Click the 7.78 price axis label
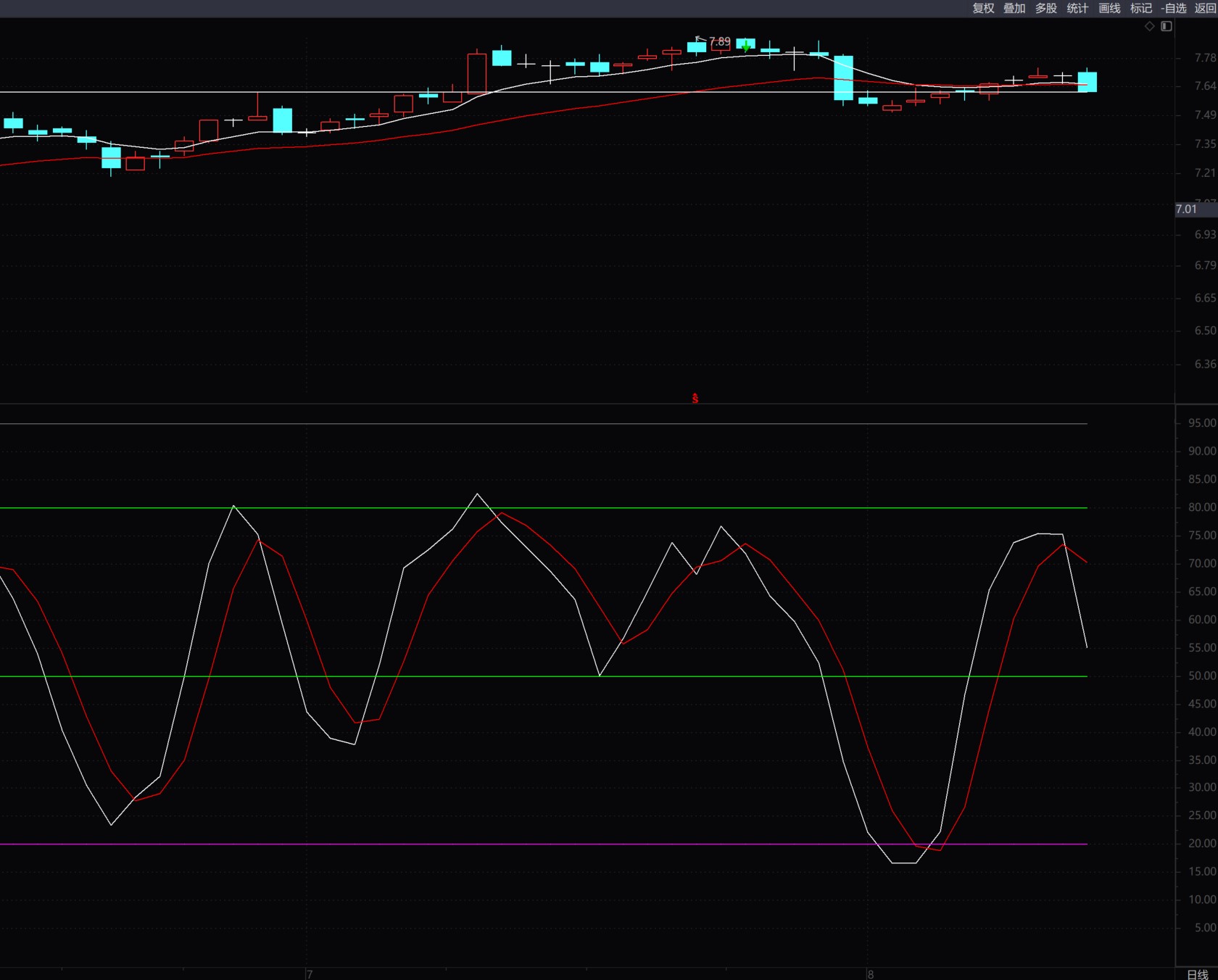Viewport: 1218px width, 980px height. click(1205, 58)
